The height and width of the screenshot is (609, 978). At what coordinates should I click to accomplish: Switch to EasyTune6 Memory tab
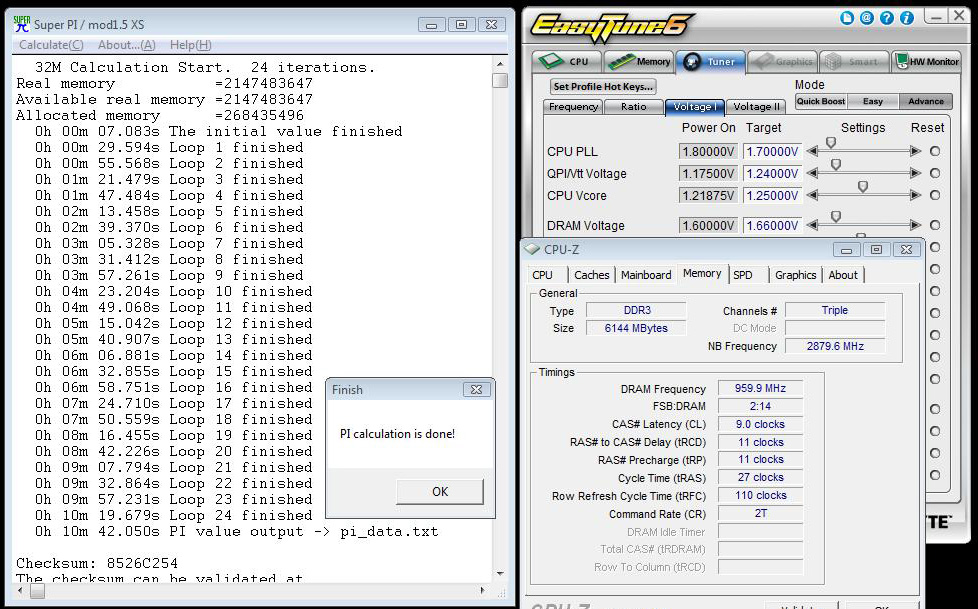[639, 62]
